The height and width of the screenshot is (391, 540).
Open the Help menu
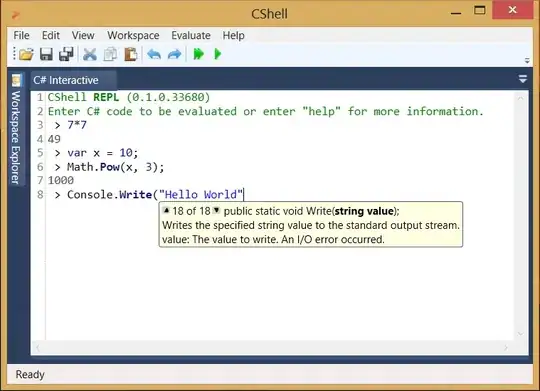[233, 35]
